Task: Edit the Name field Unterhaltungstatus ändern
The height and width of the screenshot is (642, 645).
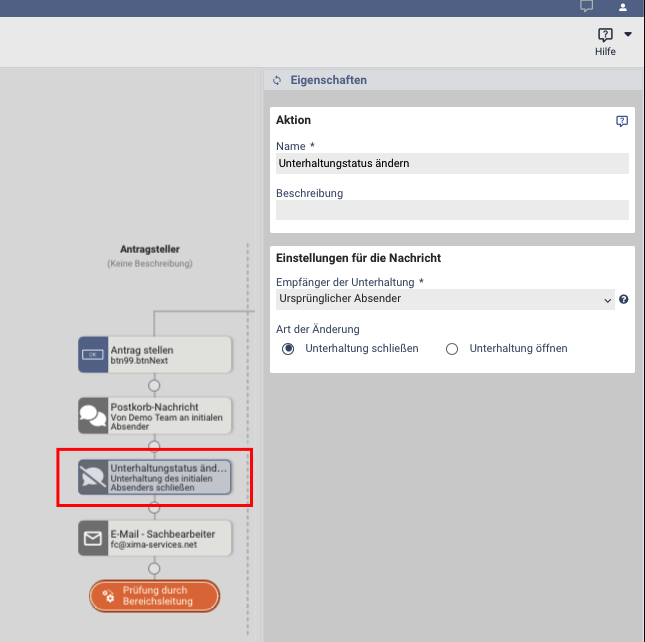Action: click(x=452, y=163)
